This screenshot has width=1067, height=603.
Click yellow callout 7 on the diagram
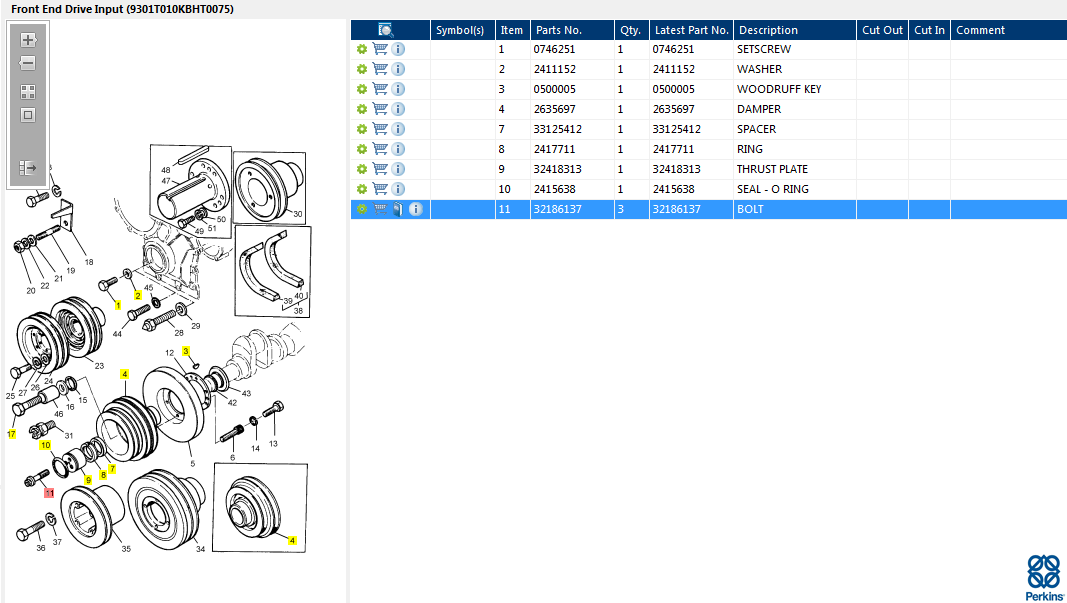(112, 468)
